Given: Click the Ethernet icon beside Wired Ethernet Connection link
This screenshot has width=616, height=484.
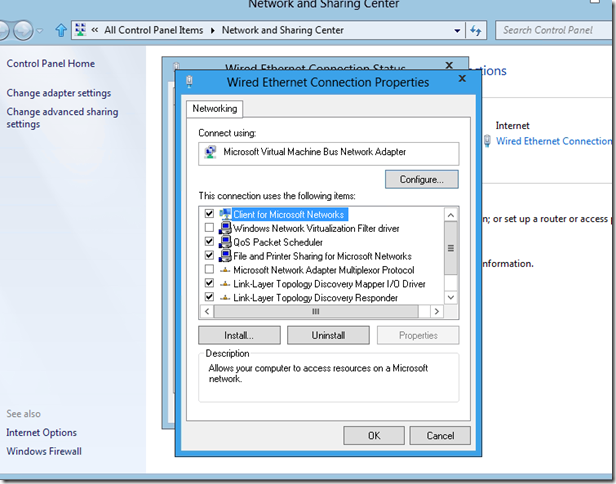Looking at the screenshot, I should pos(487,141).
